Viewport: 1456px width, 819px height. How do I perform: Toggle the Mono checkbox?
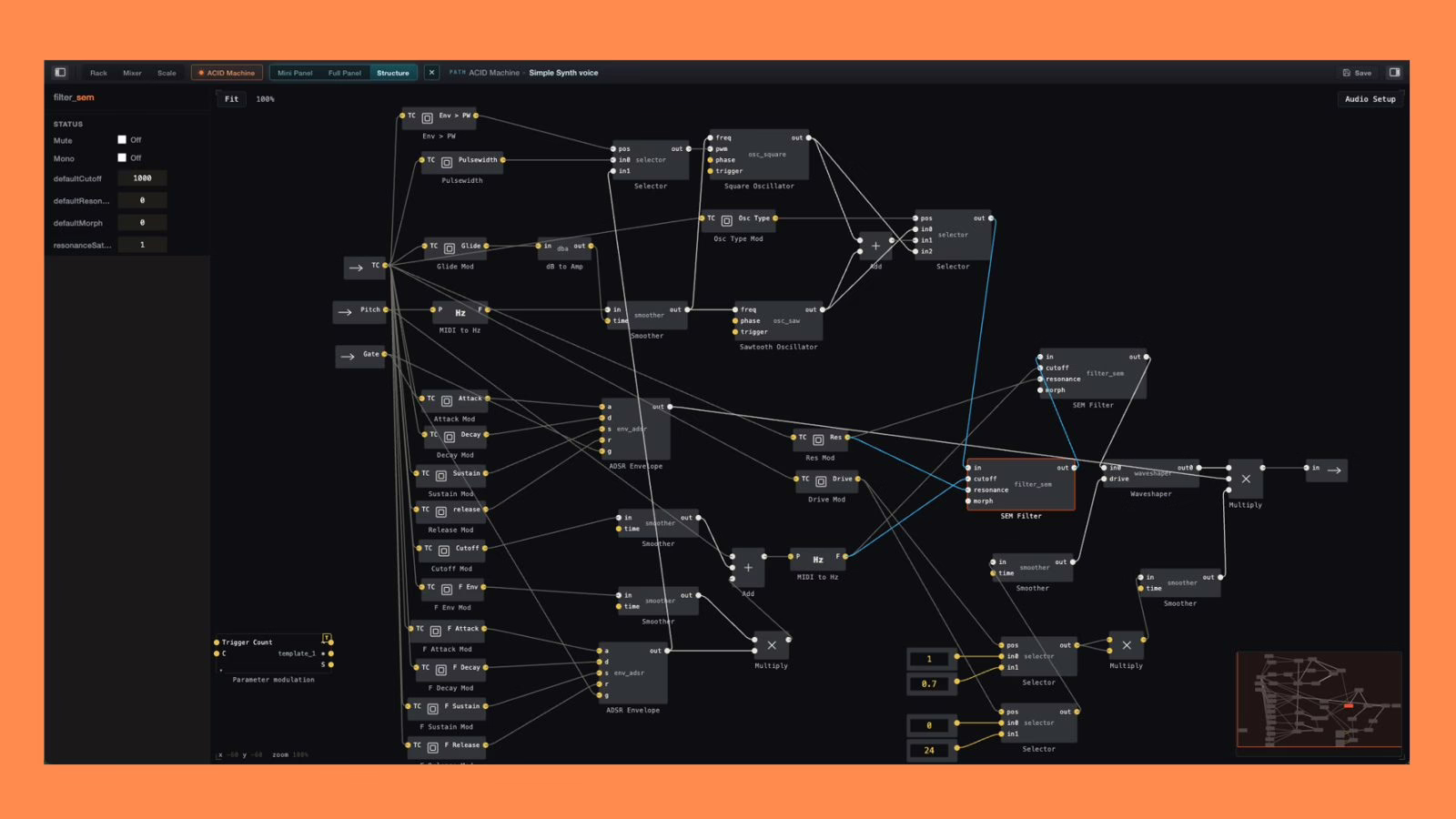coord(122,158)
